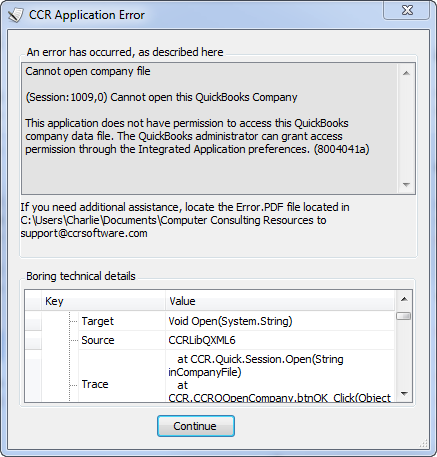
Task: Select the Trace row in details grid
Action: point(210,376)
